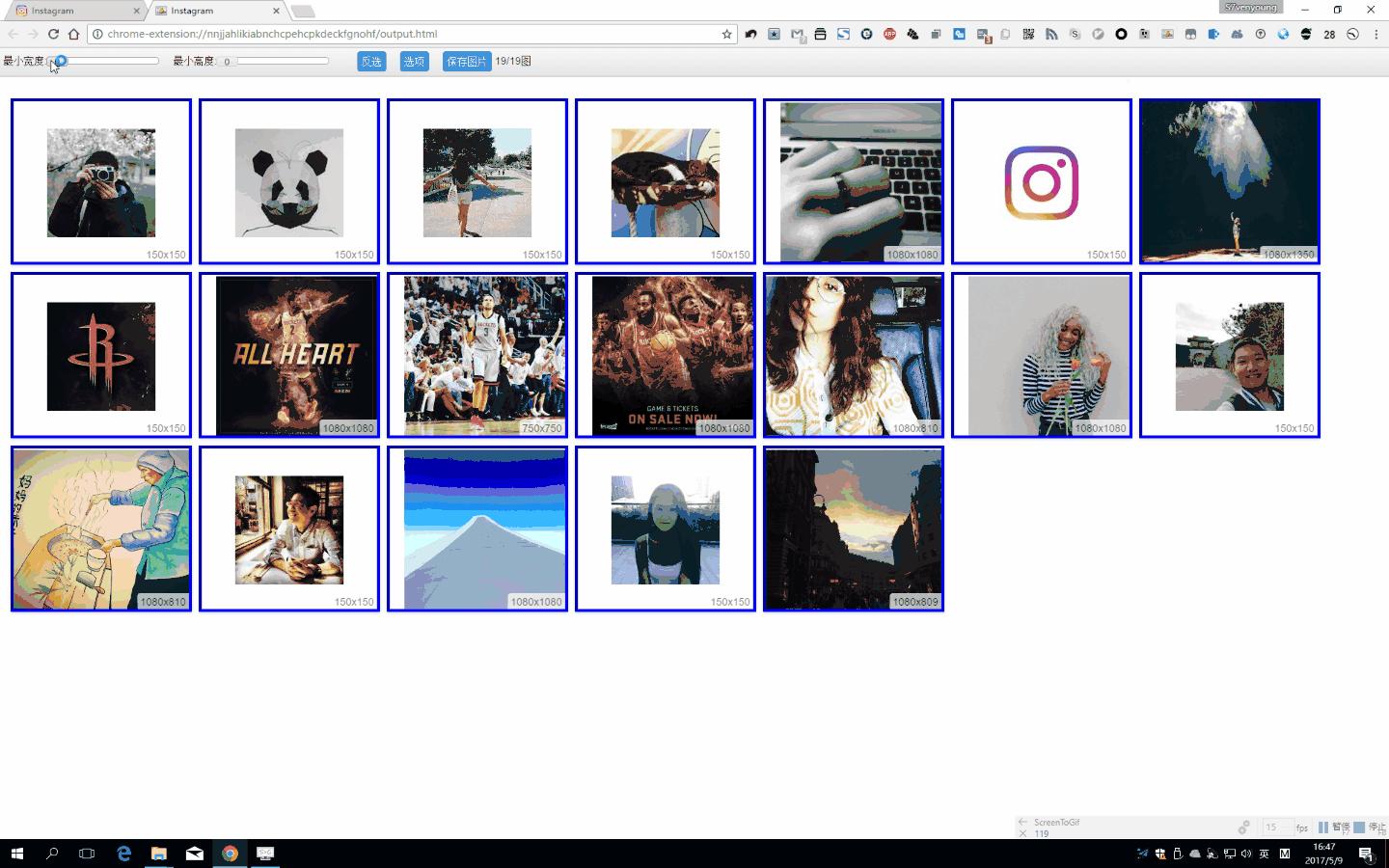
Task: Click the address bar URL field
Action: click(x=412, y=34)
